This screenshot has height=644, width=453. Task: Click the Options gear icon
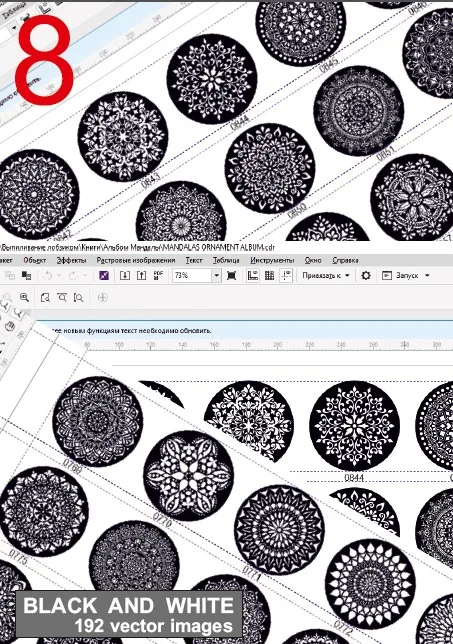click(x=366, y=275)
